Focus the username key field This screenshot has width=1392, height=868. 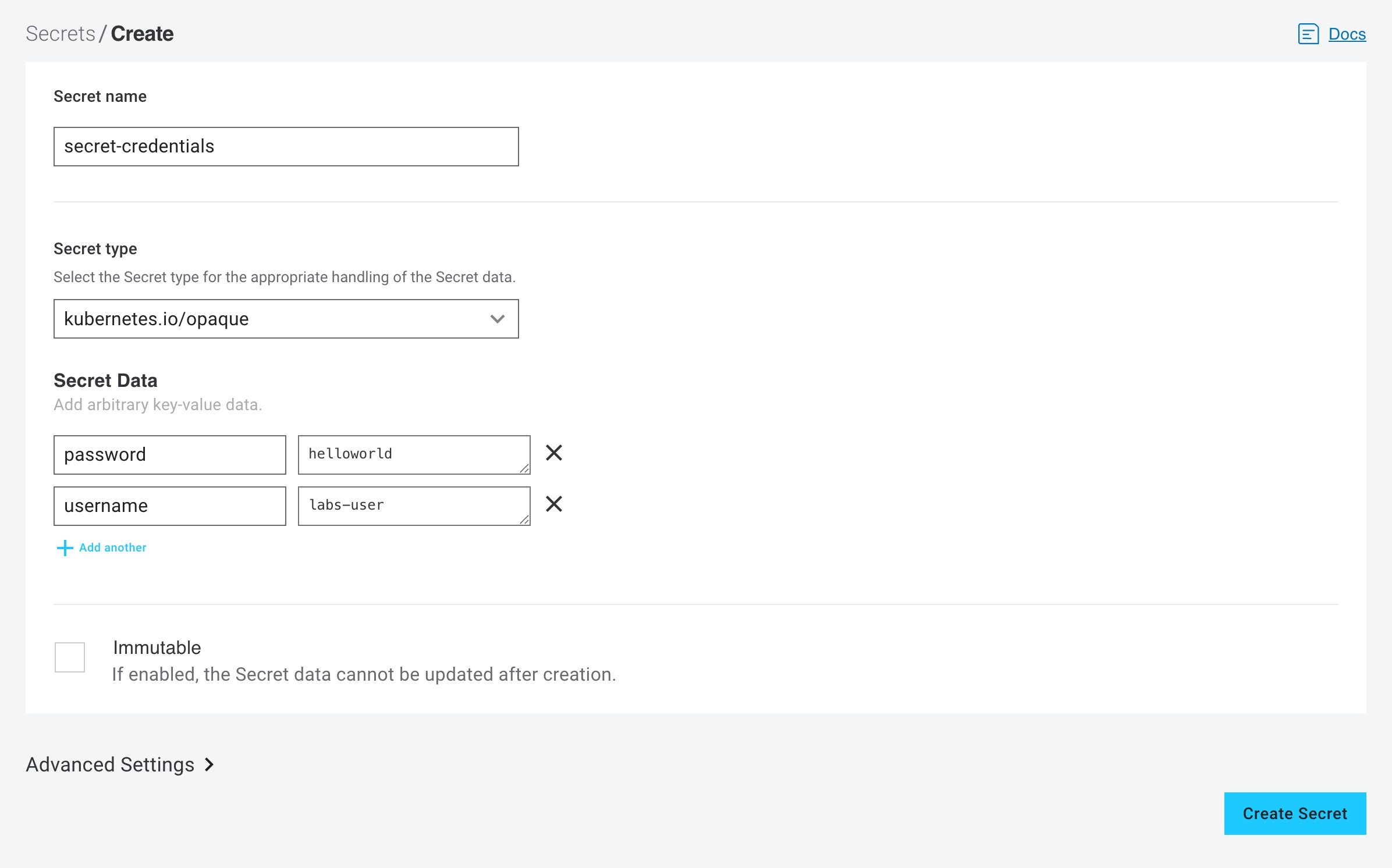(x=169, y=506)
